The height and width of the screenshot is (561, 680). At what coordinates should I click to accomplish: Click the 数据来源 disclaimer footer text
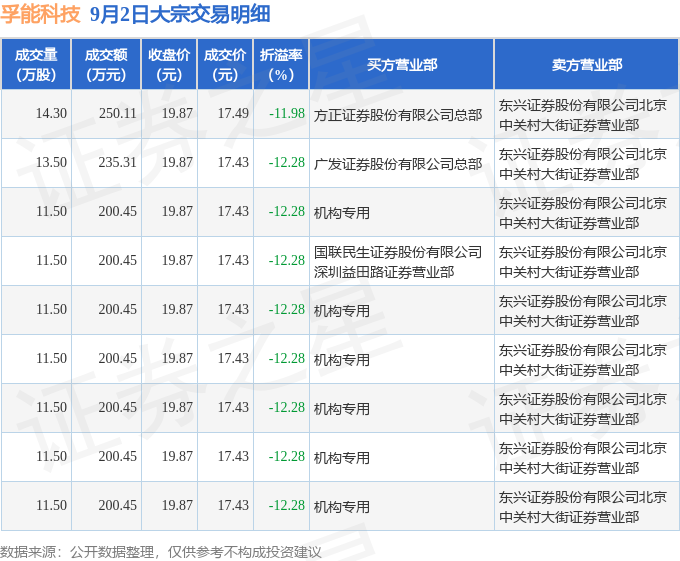tap(161, 552)
